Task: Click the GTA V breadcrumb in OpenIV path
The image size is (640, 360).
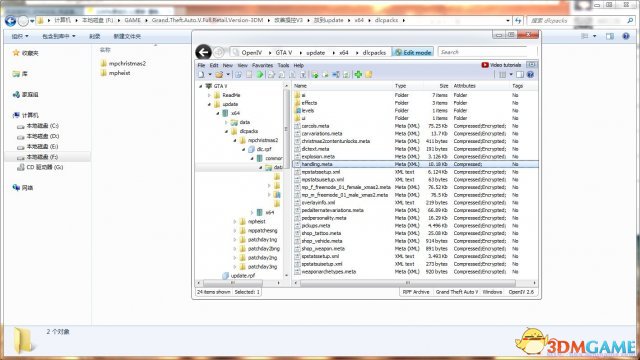Action: [x=284, y=53]
